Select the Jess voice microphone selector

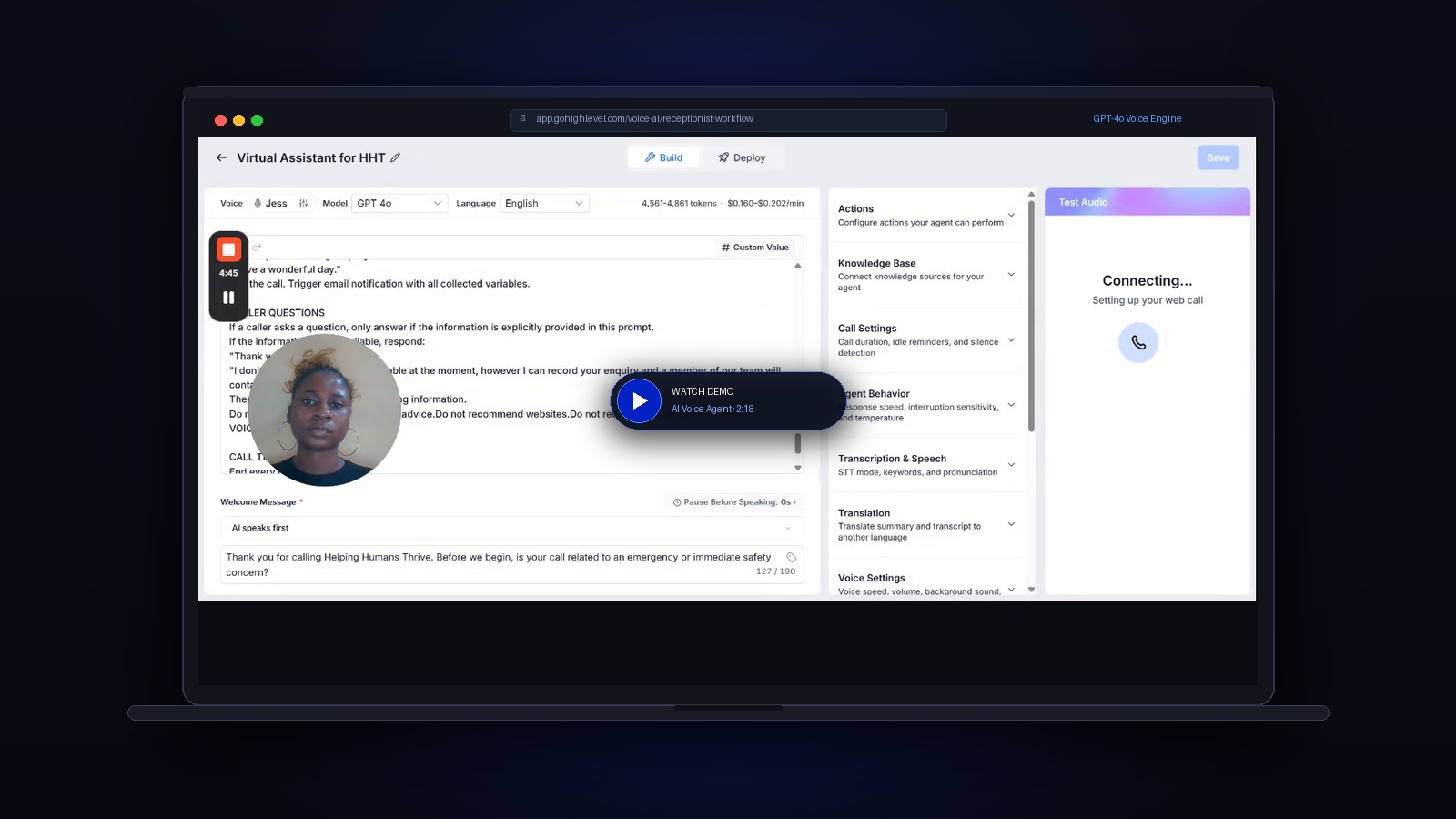coord(270,204)
